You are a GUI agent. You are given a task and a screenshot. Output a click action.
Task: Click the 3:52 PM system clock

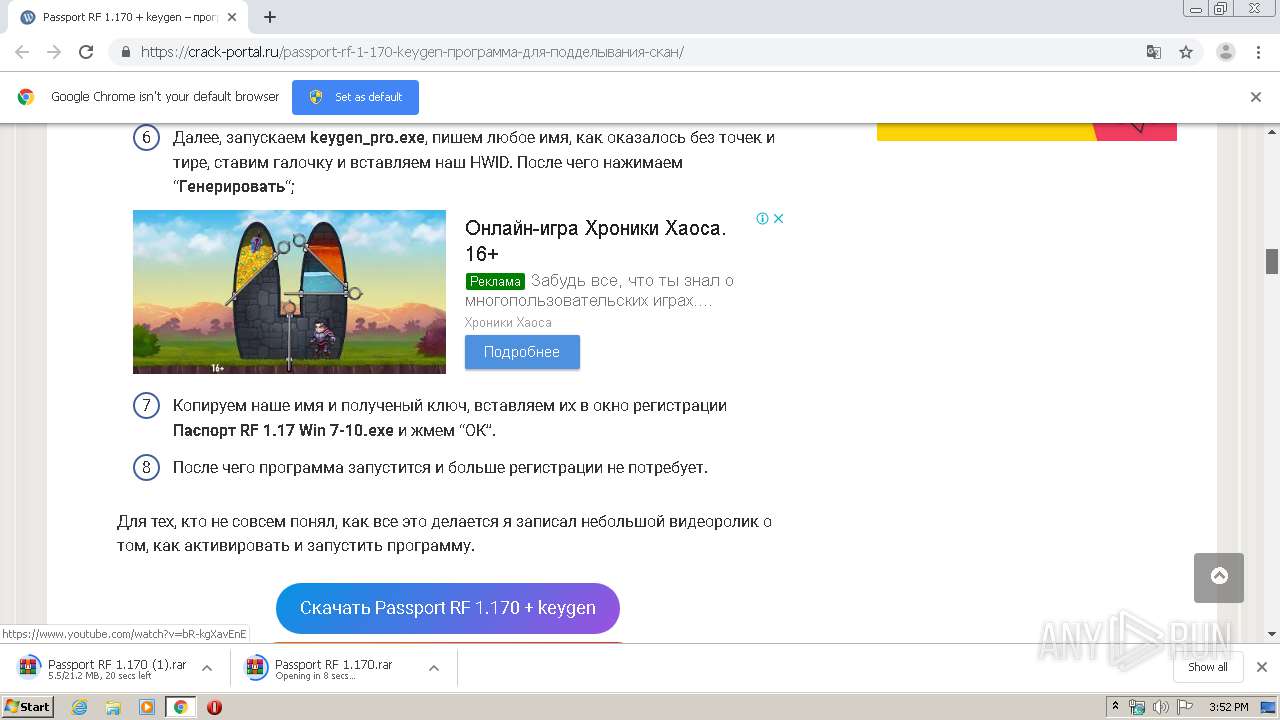click(1228, 707)
